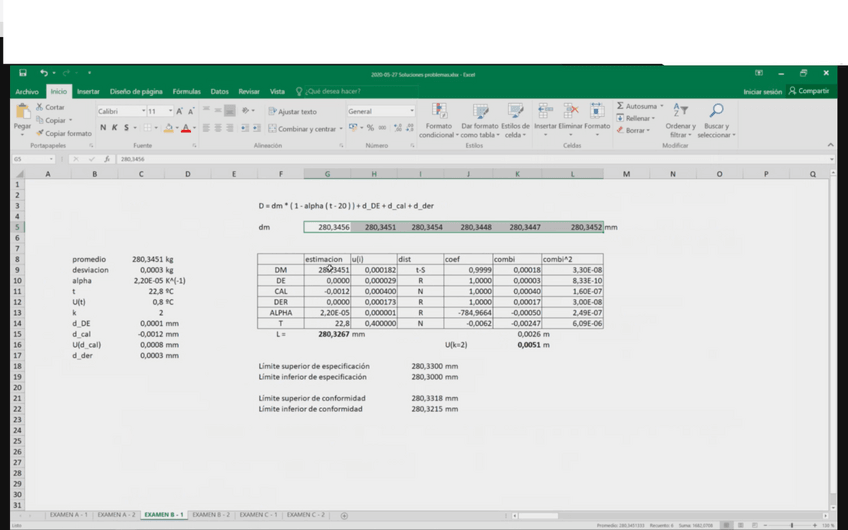Viewport: 848px width, 530px height.
Task: Click the red font color swatch
Action: (186, 128)
